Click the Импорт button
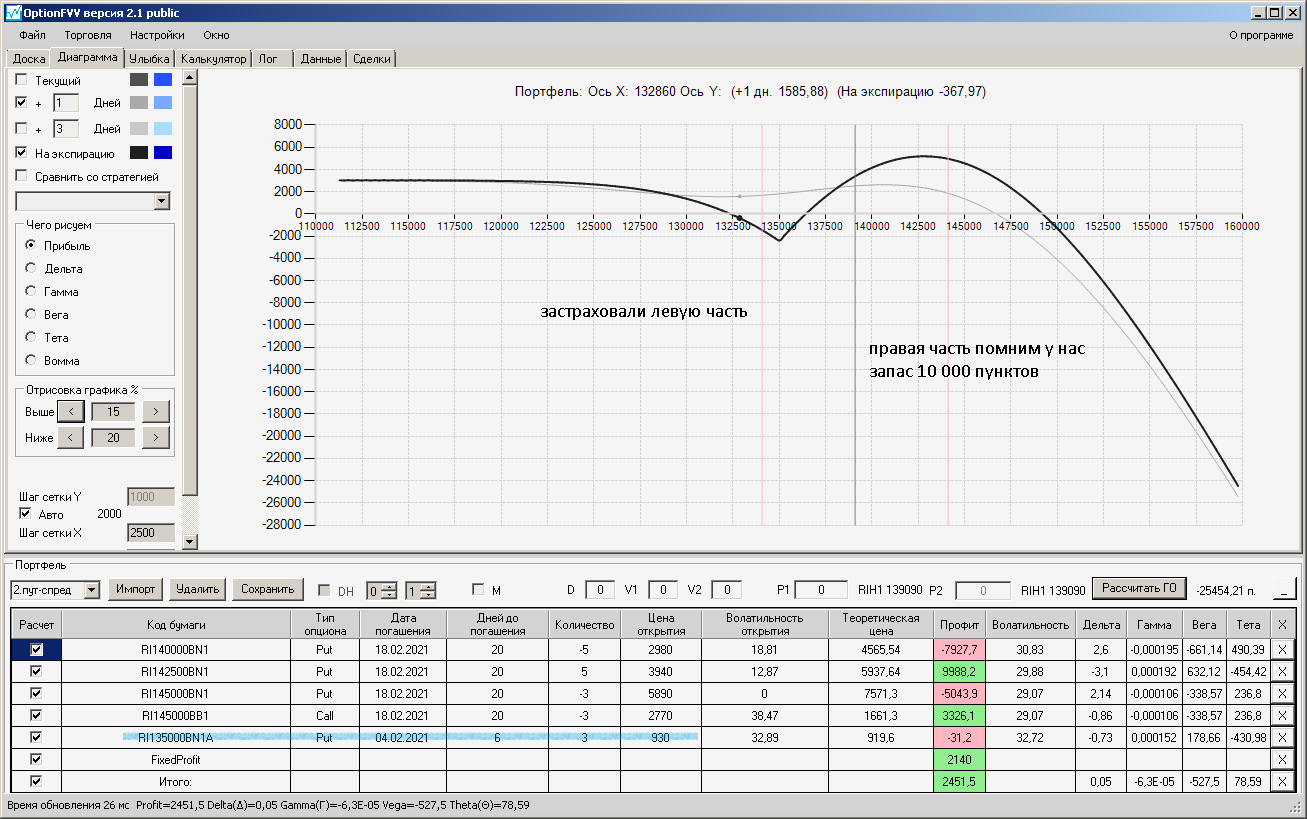The width and height of the screenshot is (1307, 819). (135, 589)
